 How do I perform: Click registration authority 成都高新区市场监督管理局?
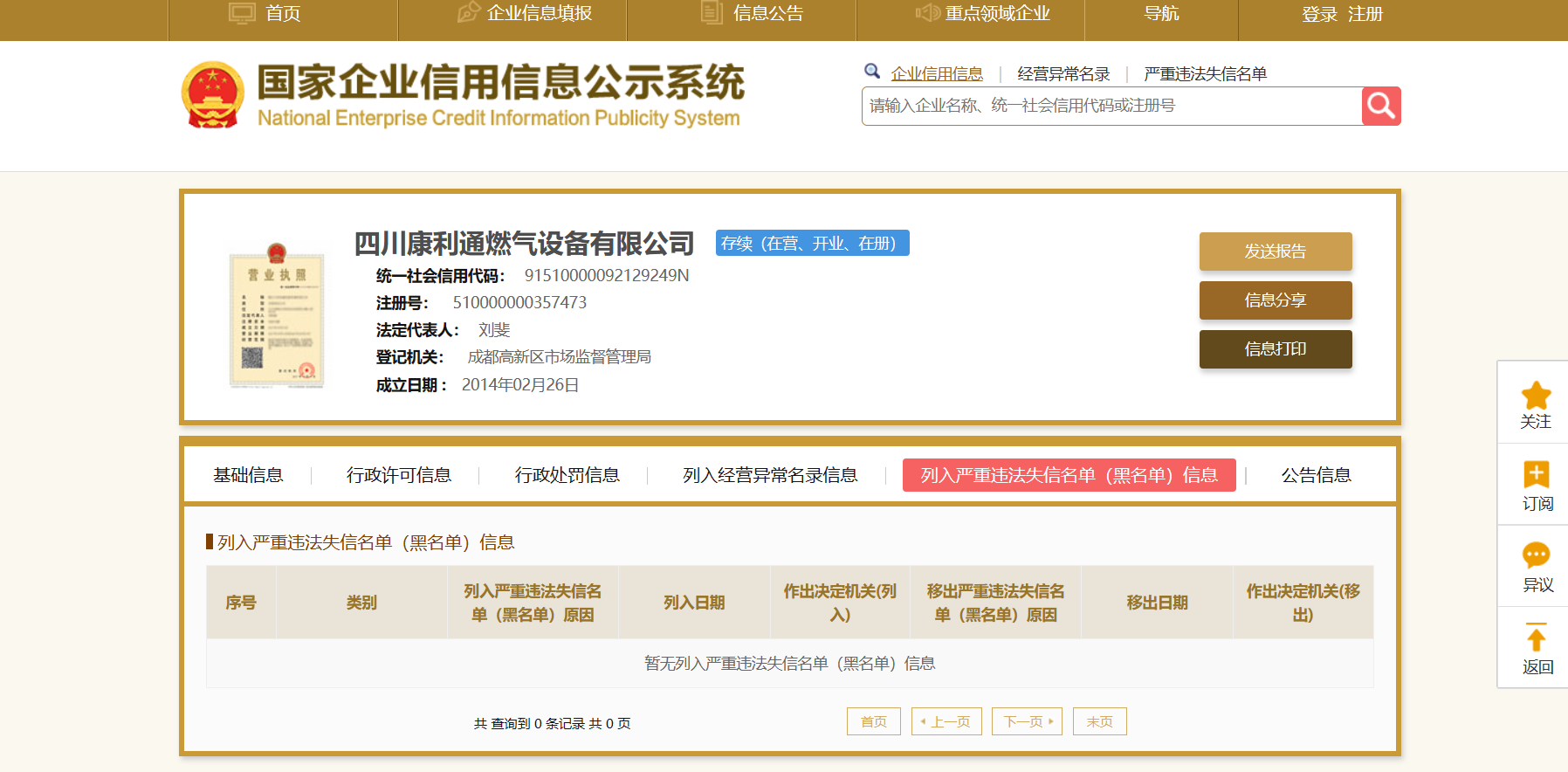pyautogui.click(x=560, y=357)
